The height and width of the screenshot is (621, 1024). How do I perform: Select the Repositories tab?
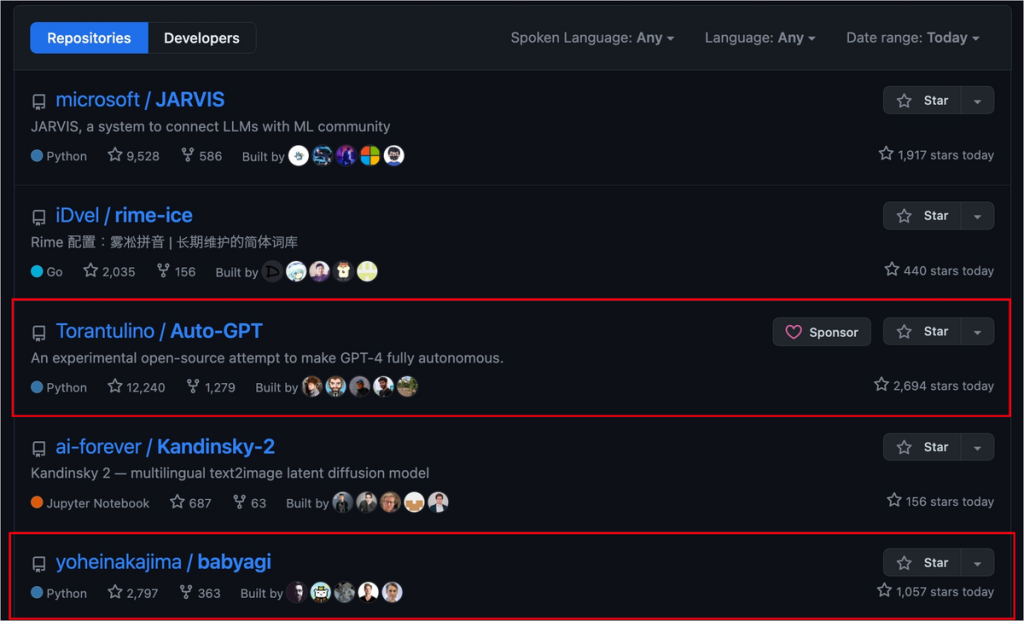(x=89, y=38)
